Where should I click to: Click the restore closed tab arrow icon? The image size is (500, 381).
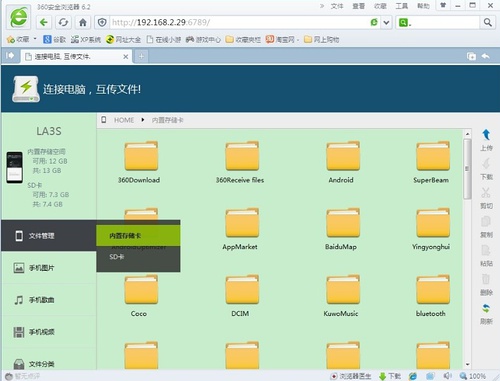[486, 56]
